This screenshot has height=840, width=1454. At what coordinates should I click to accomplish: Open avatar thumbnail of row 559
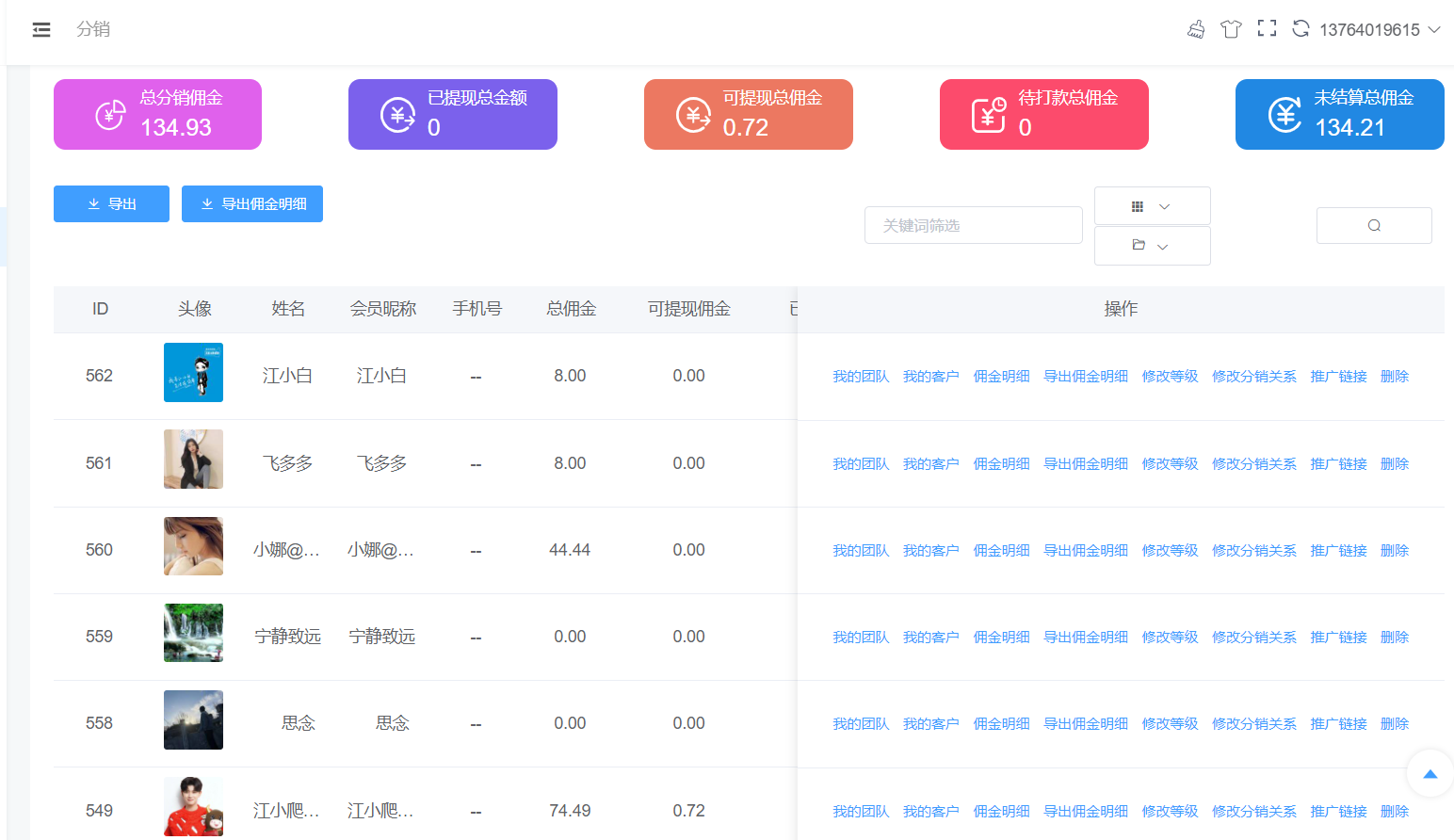click(x=193, y=633)
